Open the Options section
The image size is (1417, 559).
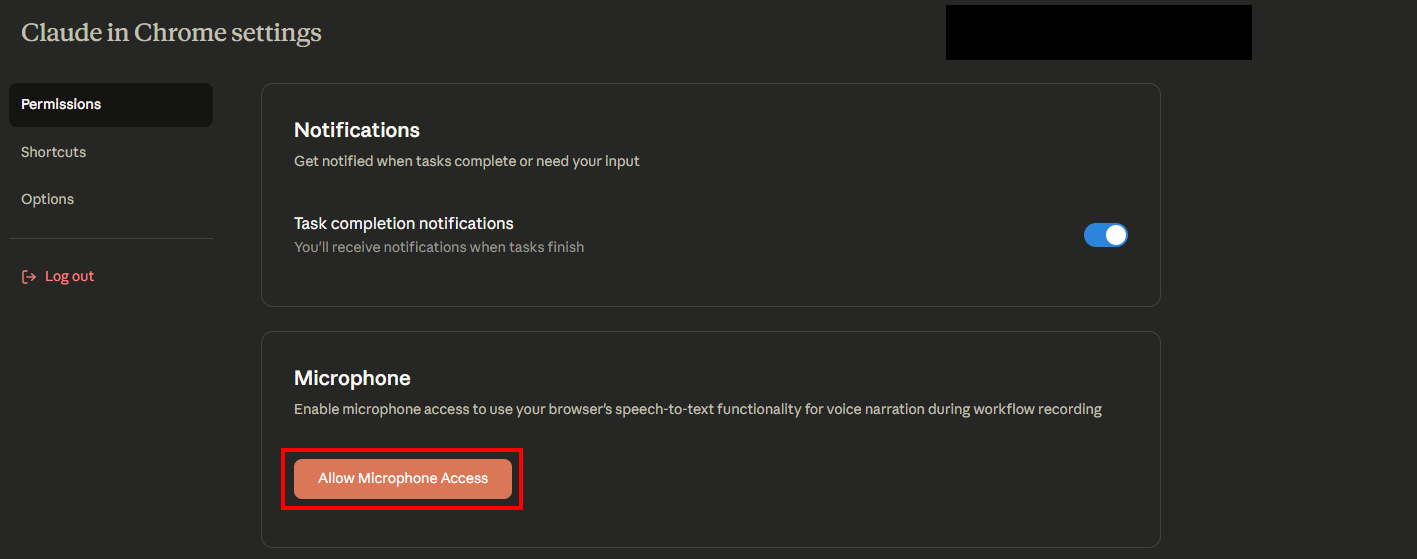48,199
